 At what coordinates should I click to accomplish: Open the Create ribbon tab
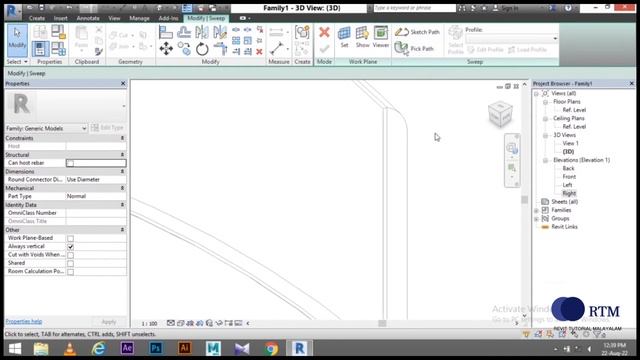point(37,18)
